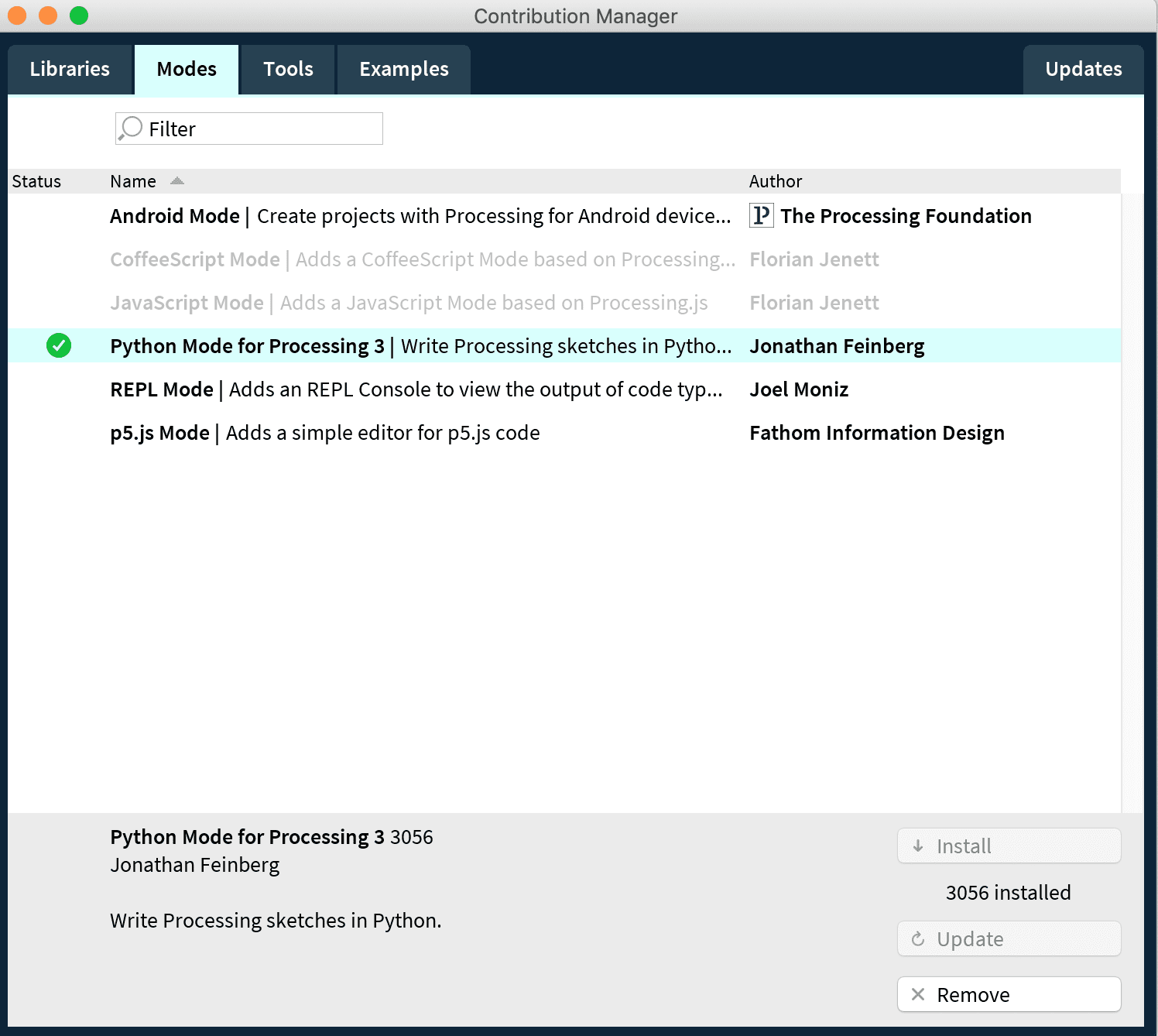Open the Tools tab
The height and width of the screenshot is (1036, 1158).
(288, 70)
